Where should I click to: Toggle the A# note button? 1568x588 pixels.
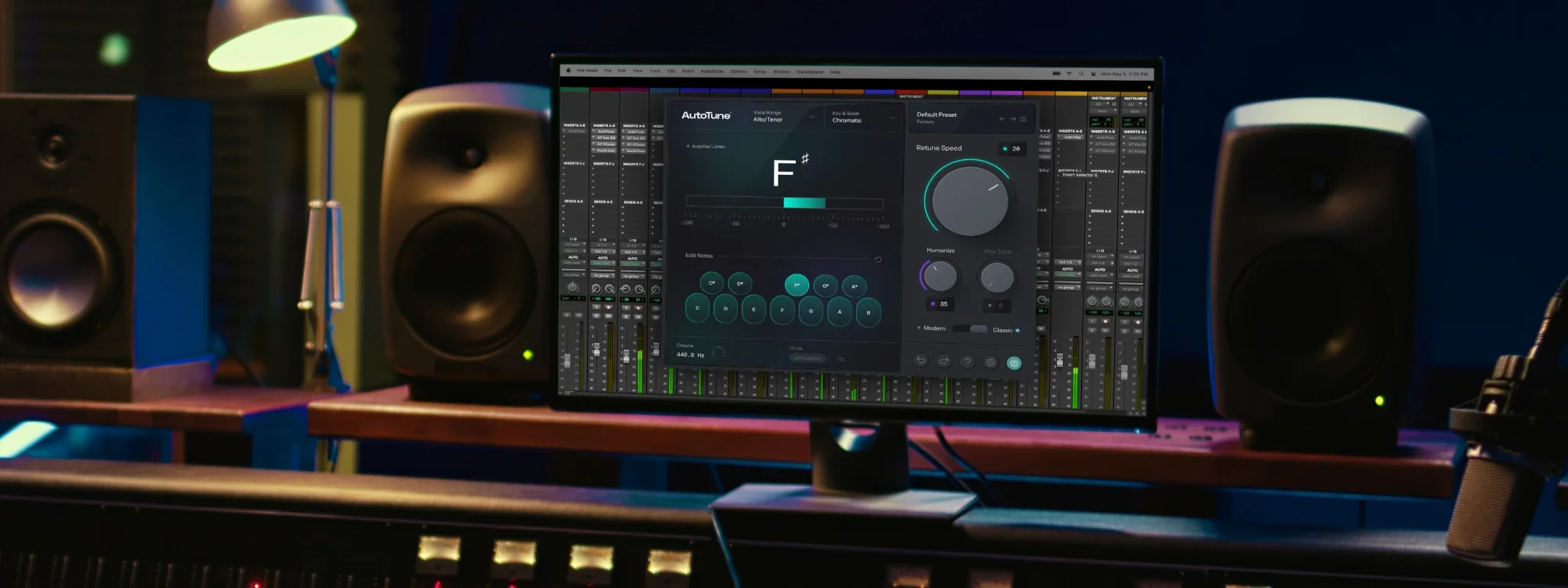[x=855, y=286]
